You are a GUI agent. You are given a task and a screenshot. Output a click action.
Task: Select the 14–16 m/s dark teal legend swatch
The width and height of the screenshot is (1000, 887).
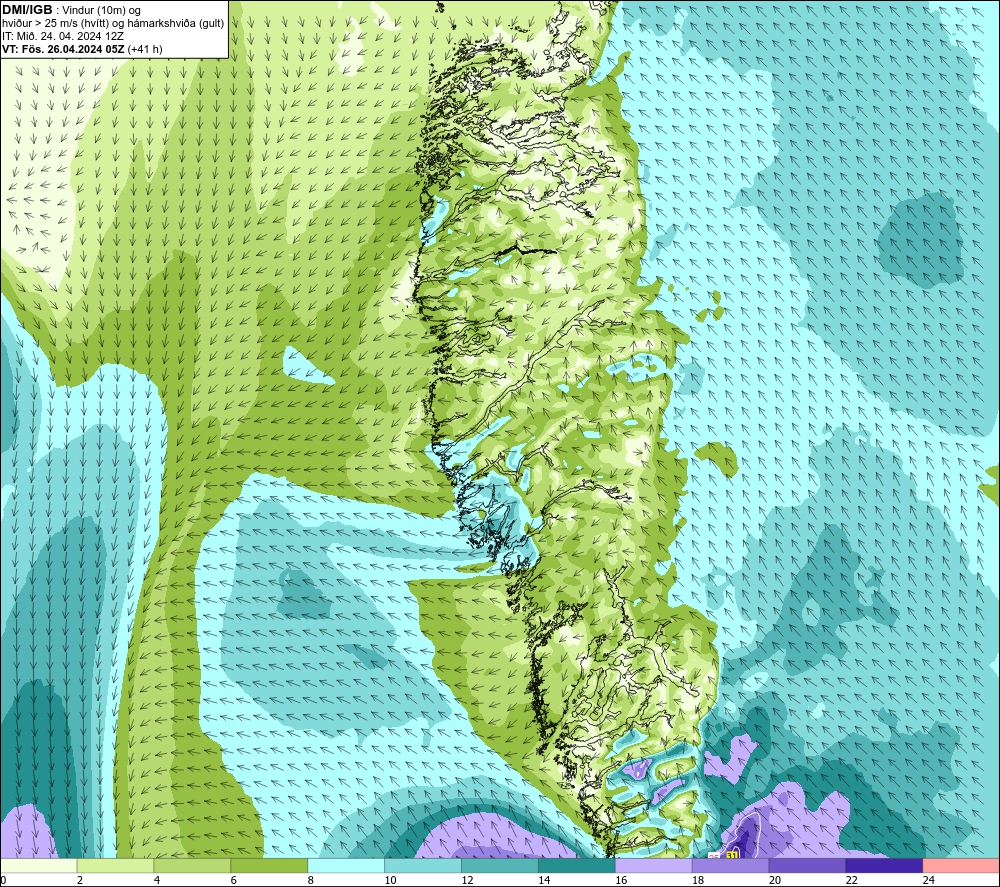(577, 866)
